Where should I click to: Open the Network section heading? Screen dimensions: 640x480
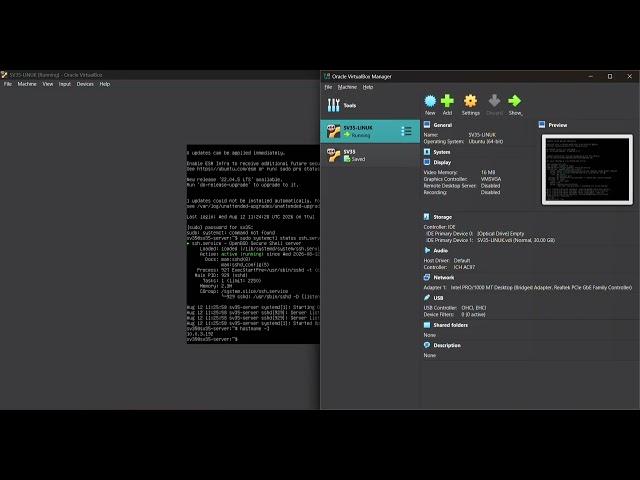[444, 278]
